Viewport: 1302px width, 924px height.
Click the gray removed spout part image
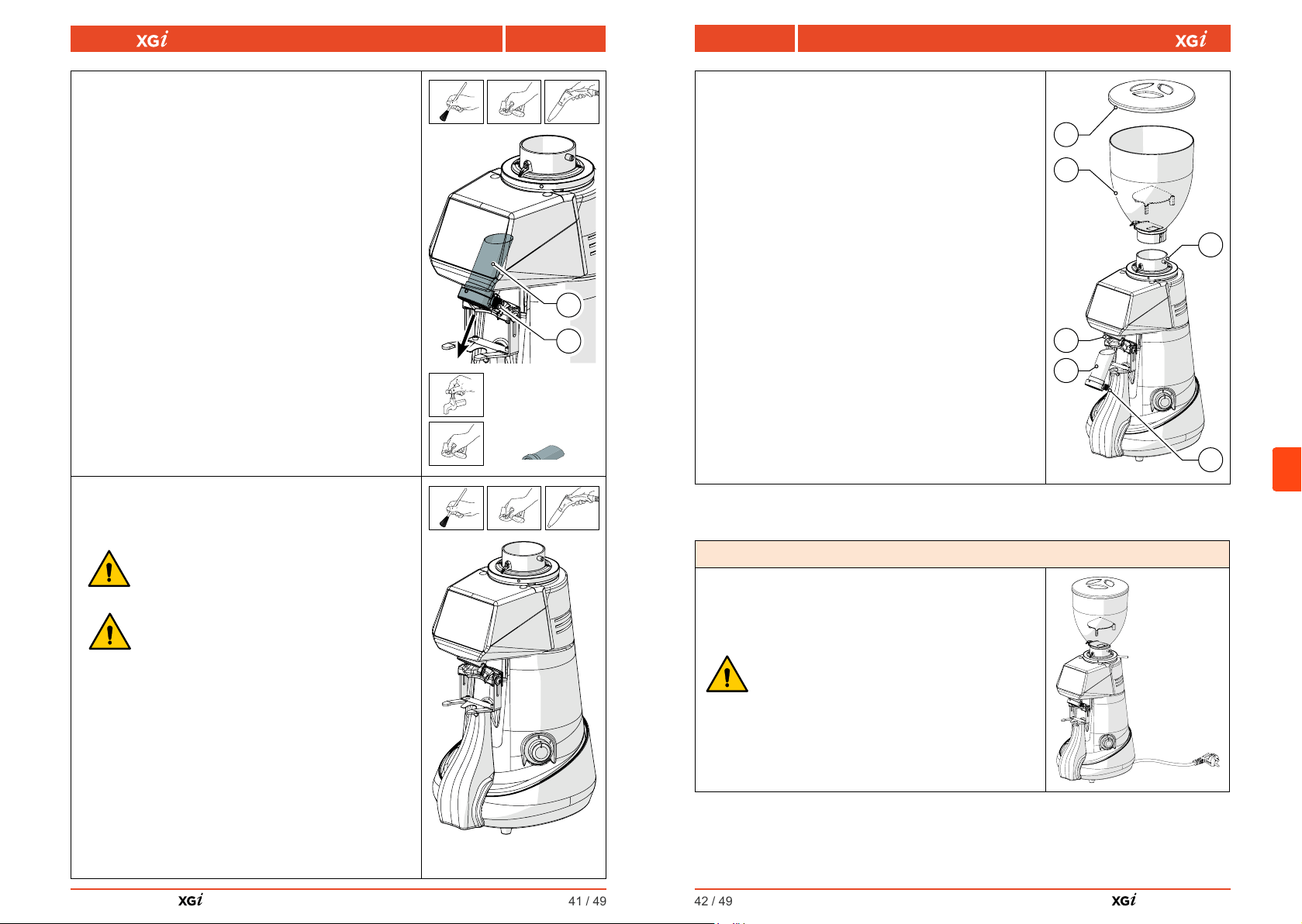[x=543, y=453]
